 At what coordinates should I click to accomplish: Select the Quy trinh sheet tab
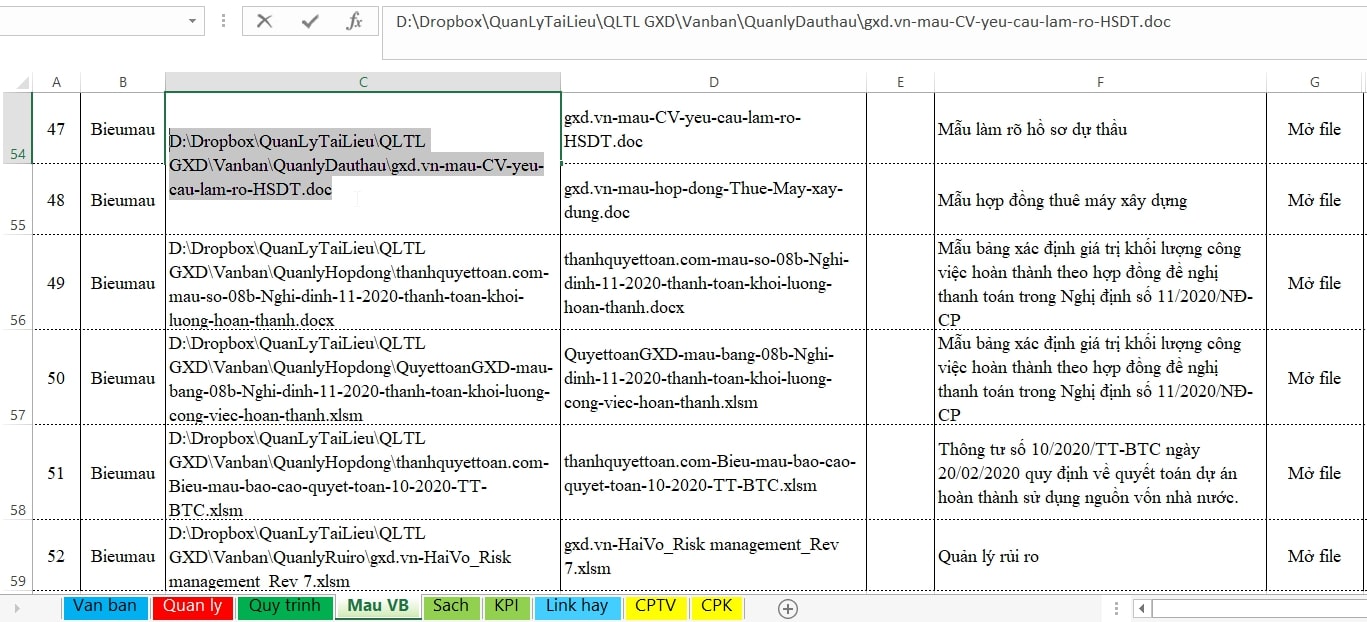click(284, 606)
